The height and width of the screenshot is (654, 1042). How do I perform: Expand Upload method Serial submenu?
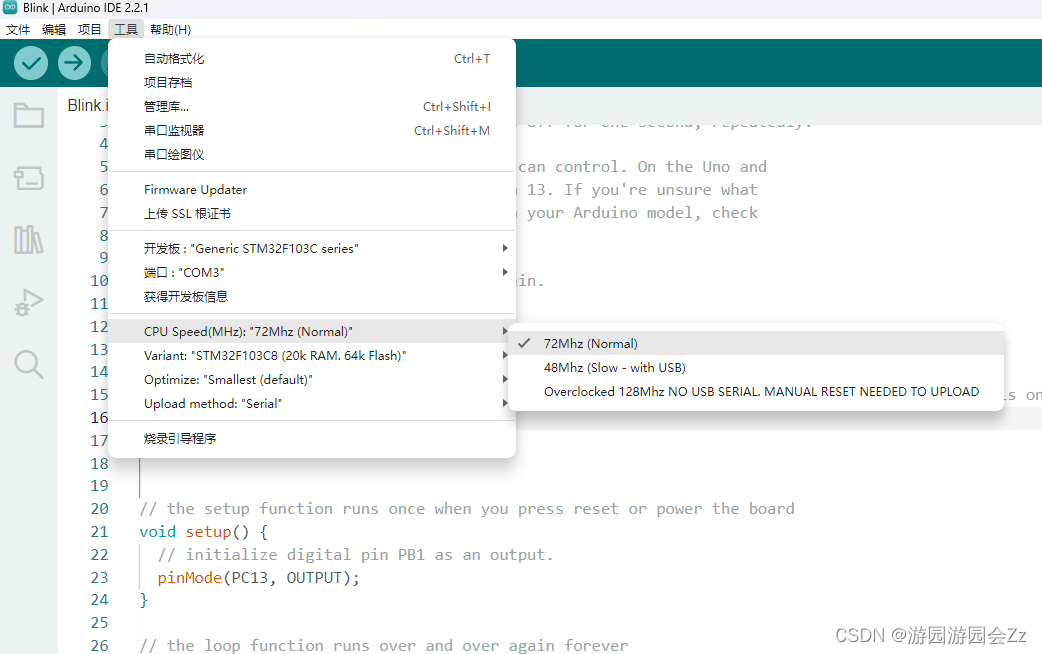click(312, 403)
